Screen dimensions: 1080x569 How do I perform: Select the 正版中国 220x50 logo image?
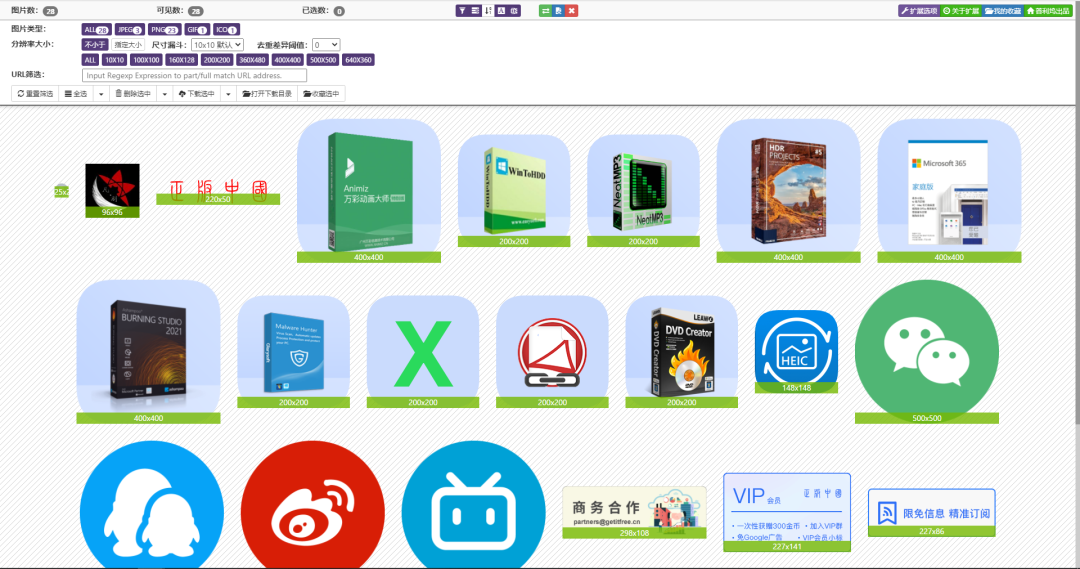(218, 191)
